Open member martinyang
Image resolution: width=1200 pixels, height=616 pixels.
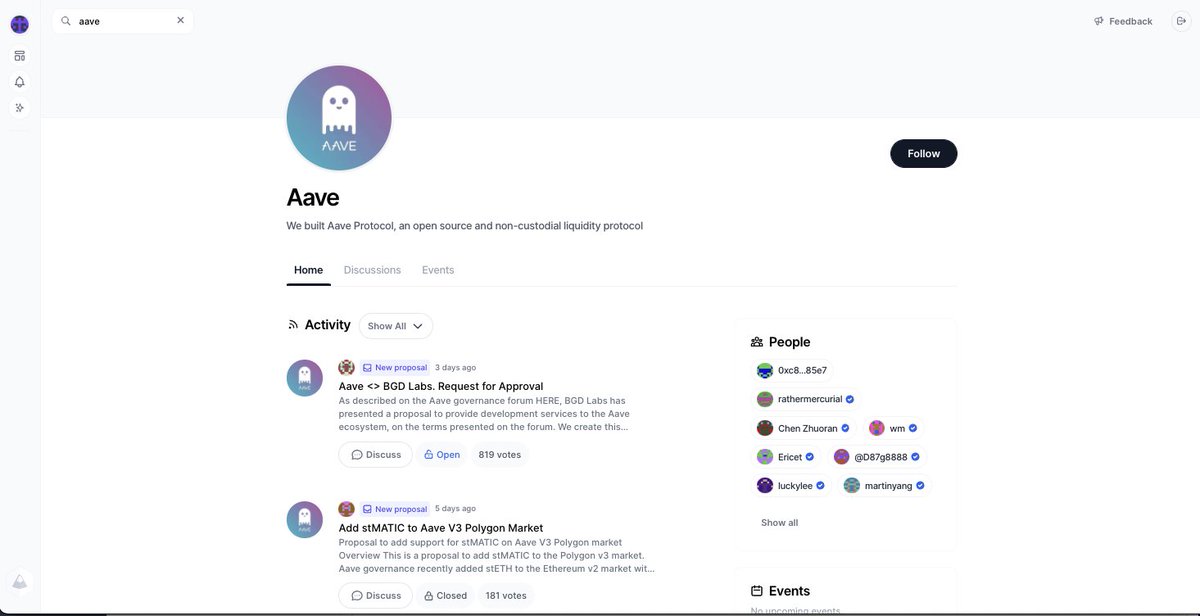point(884,485)
